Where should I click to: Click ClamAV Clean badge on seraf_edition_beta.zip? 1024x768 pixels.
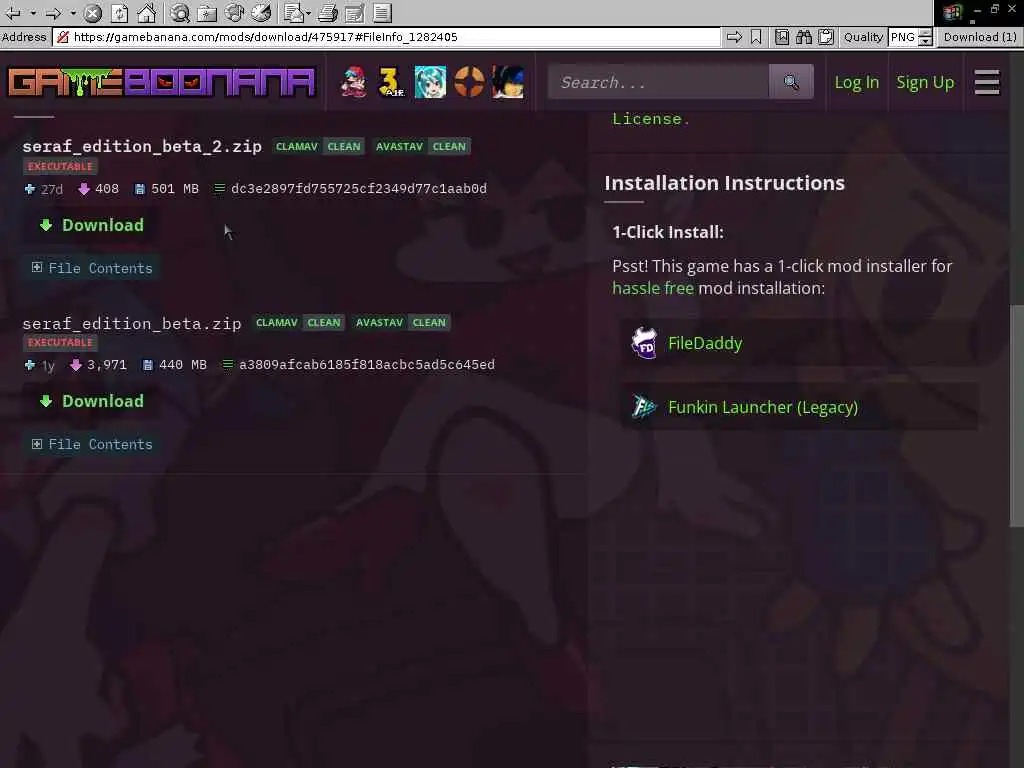click(x=298, y=323)
